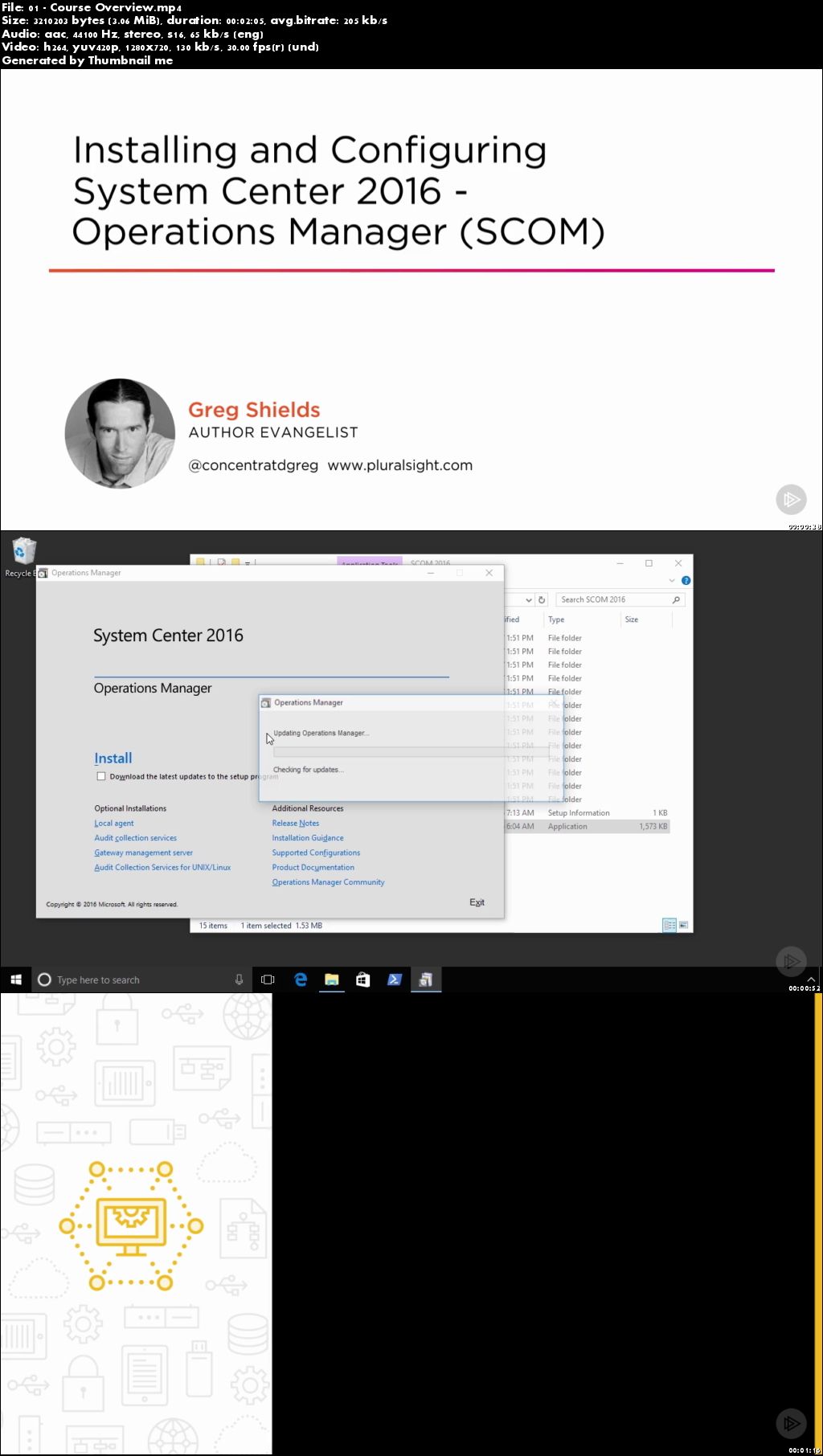Click the www.pluralsight.com text
Viewport: 823px width, 1456px height.
(399, 465)
